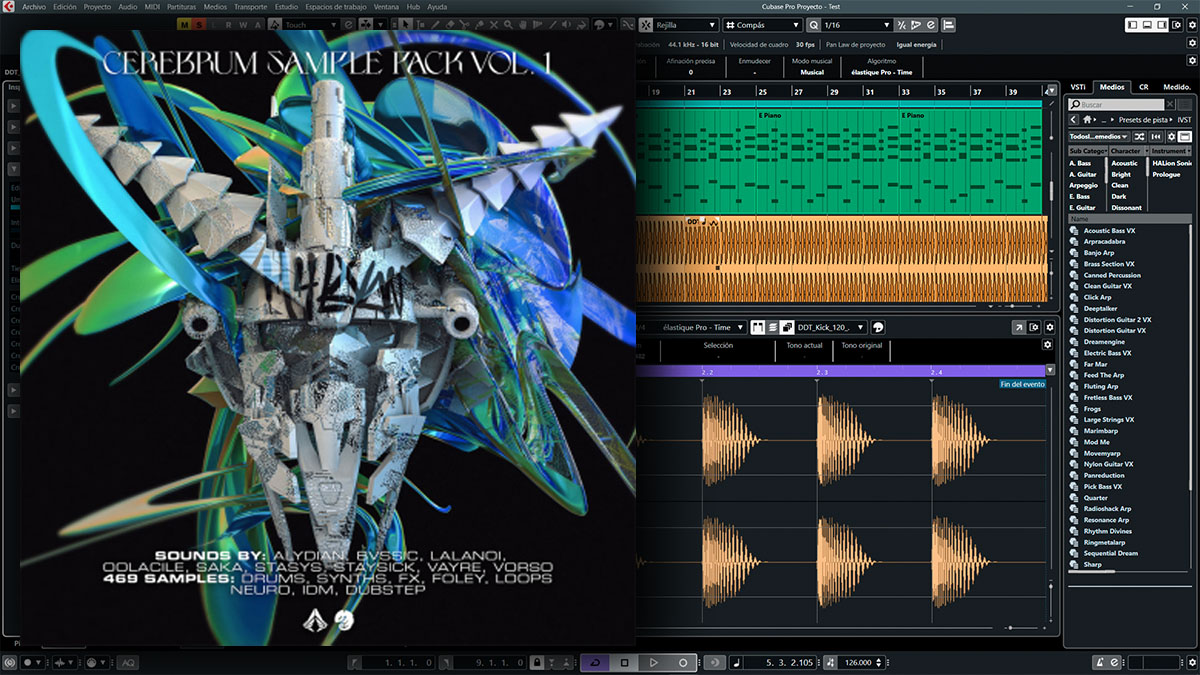Select the Play speaker tool
Viewport: 1200px width, 675px height.
click(565, 24)
